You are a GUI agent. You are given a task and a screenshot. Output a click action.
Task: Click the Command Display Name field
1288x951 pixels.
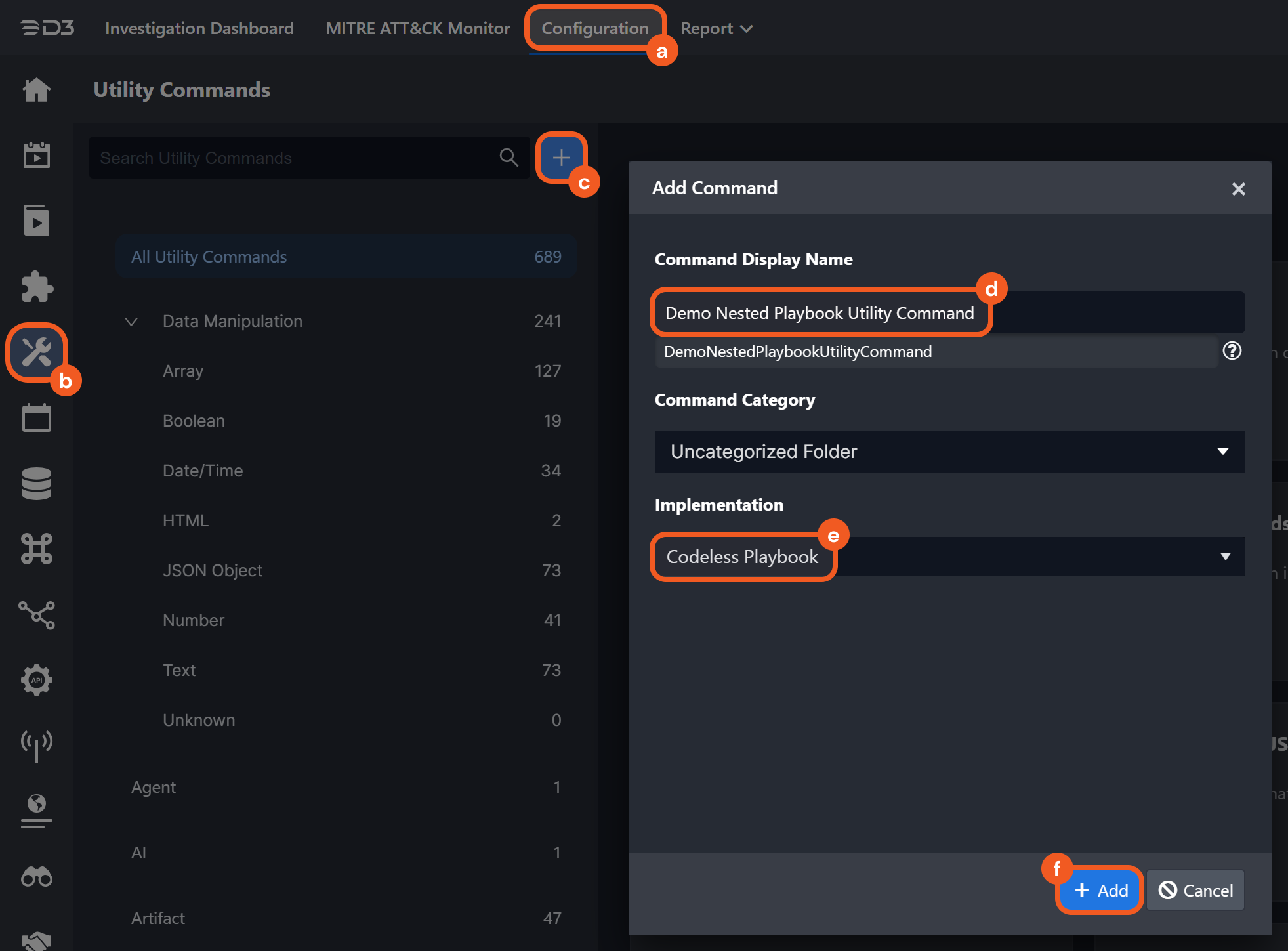[x=949, y=313]
